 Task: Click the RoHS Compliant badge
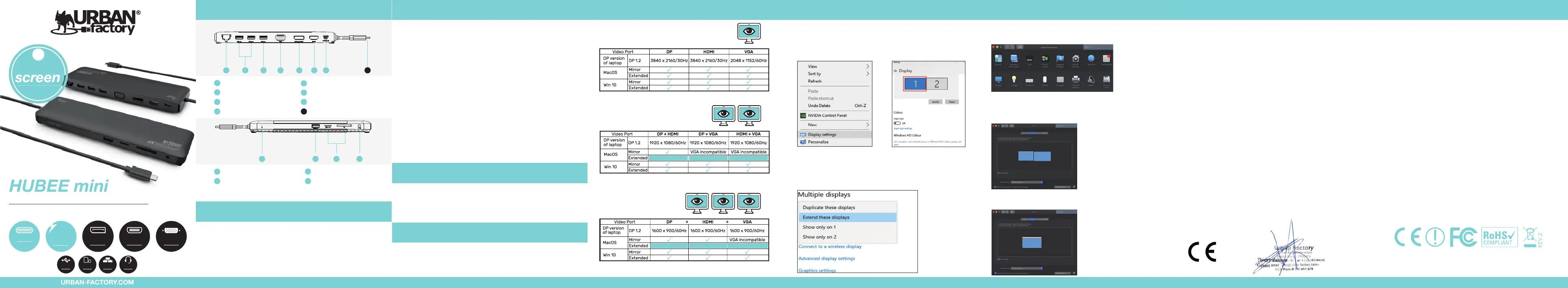click(x=1499, y=237)
